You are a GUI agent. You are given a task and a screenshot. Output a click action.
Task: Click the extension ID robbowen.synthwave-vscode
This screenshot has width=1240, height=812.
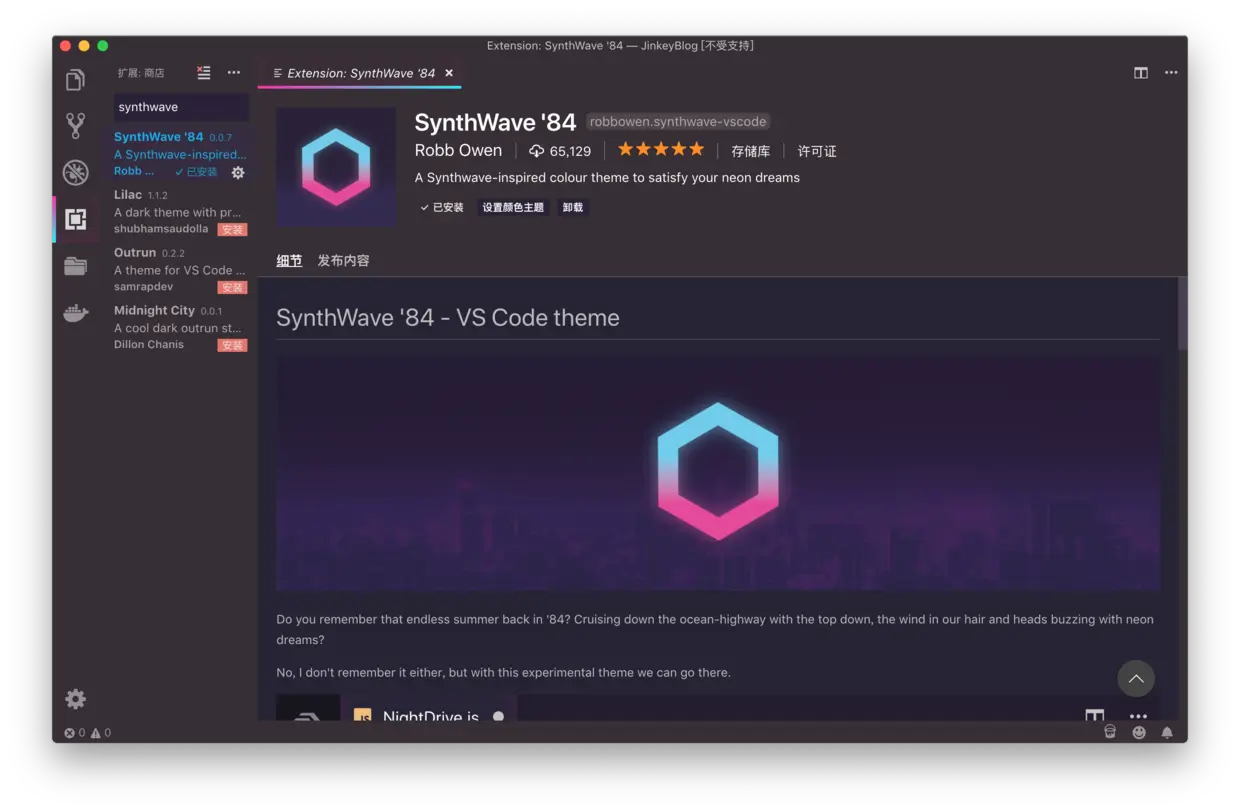678,122
